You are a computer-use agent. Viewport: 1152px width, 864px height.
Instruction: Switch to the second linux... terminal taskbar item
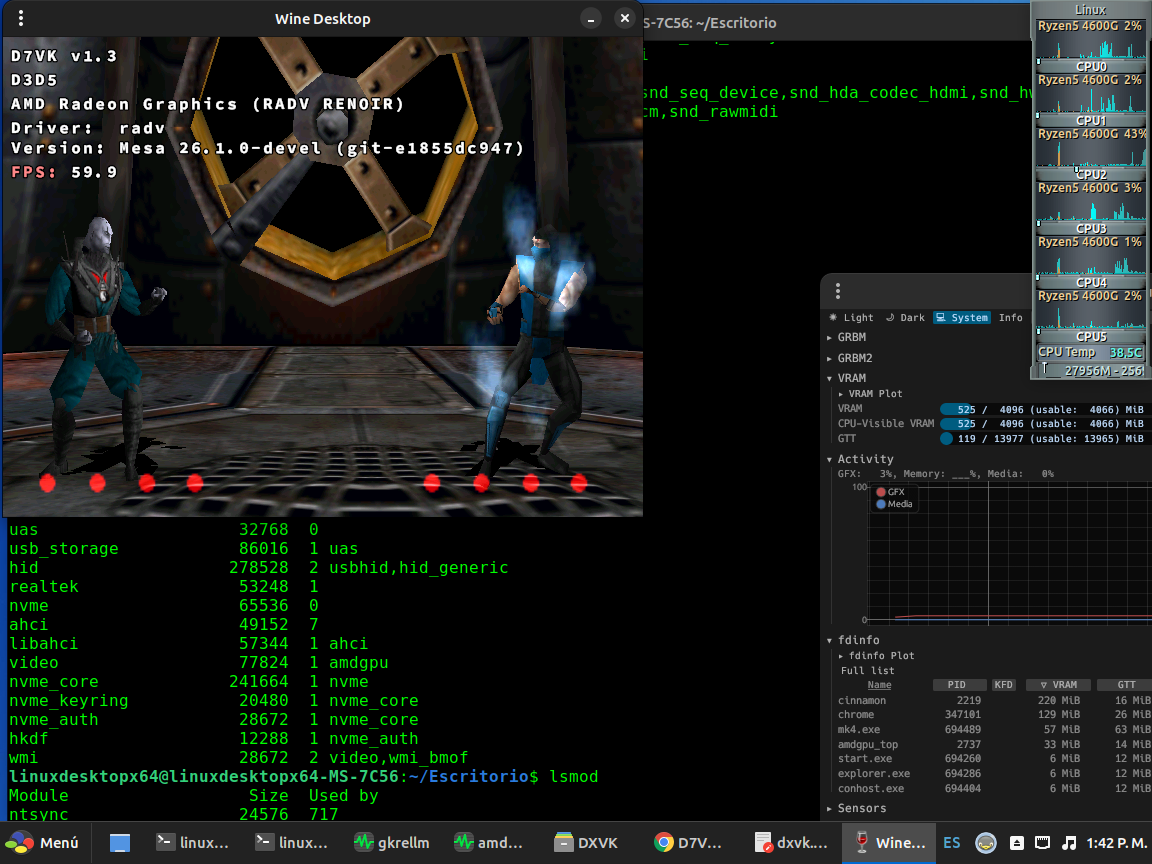[x=291, y=843]
